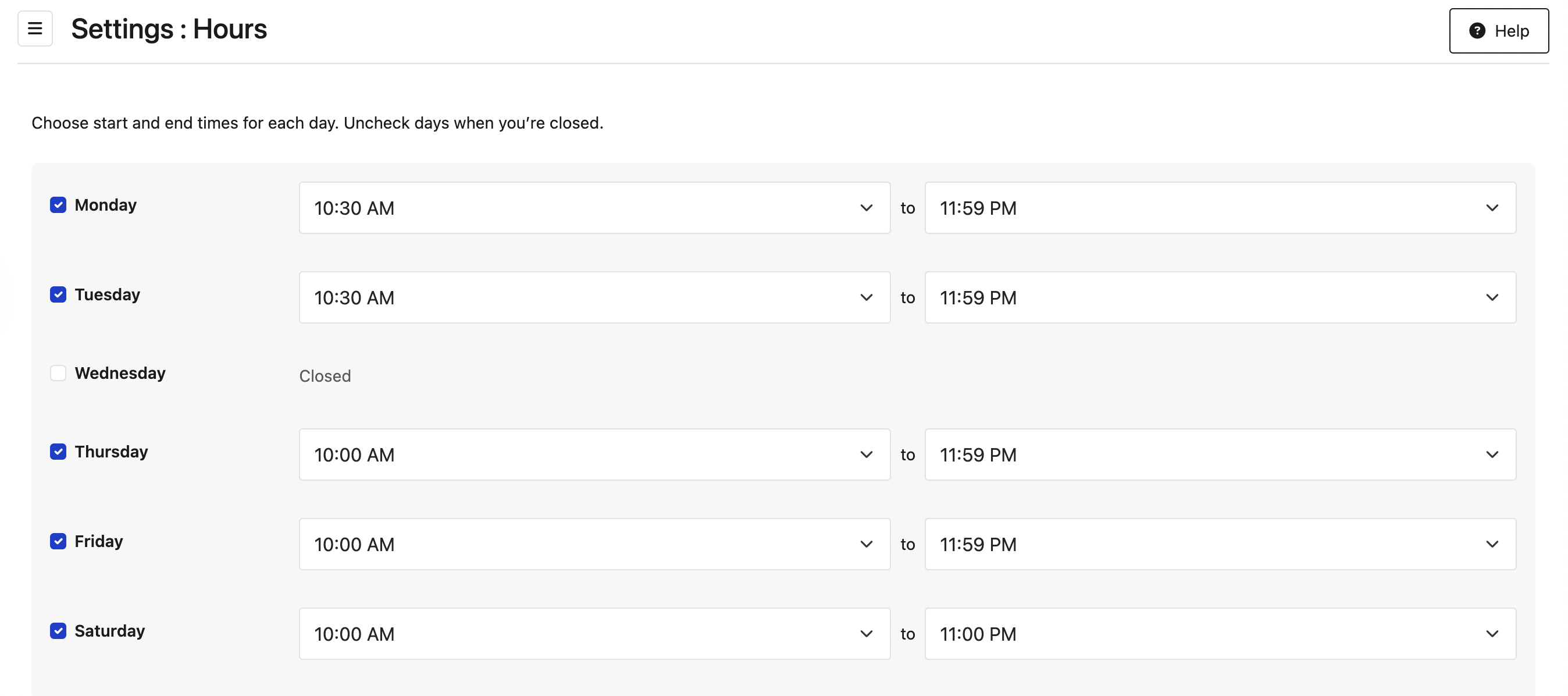Open Saturday start time dropdown
The height and width of the screenshot is (696, 1568).
(594, 634)
